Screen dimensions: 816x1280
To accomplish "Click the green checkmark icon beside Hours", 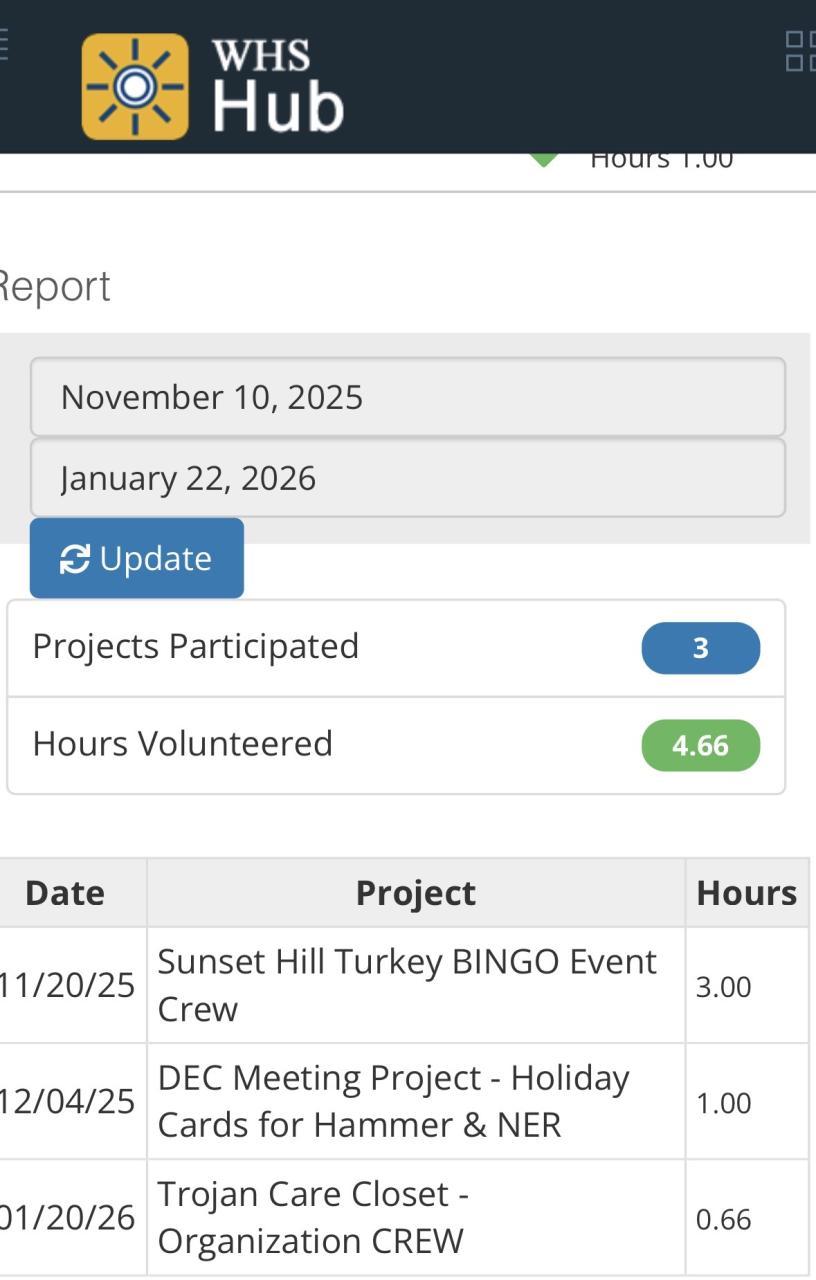I will tap(544, 159).
